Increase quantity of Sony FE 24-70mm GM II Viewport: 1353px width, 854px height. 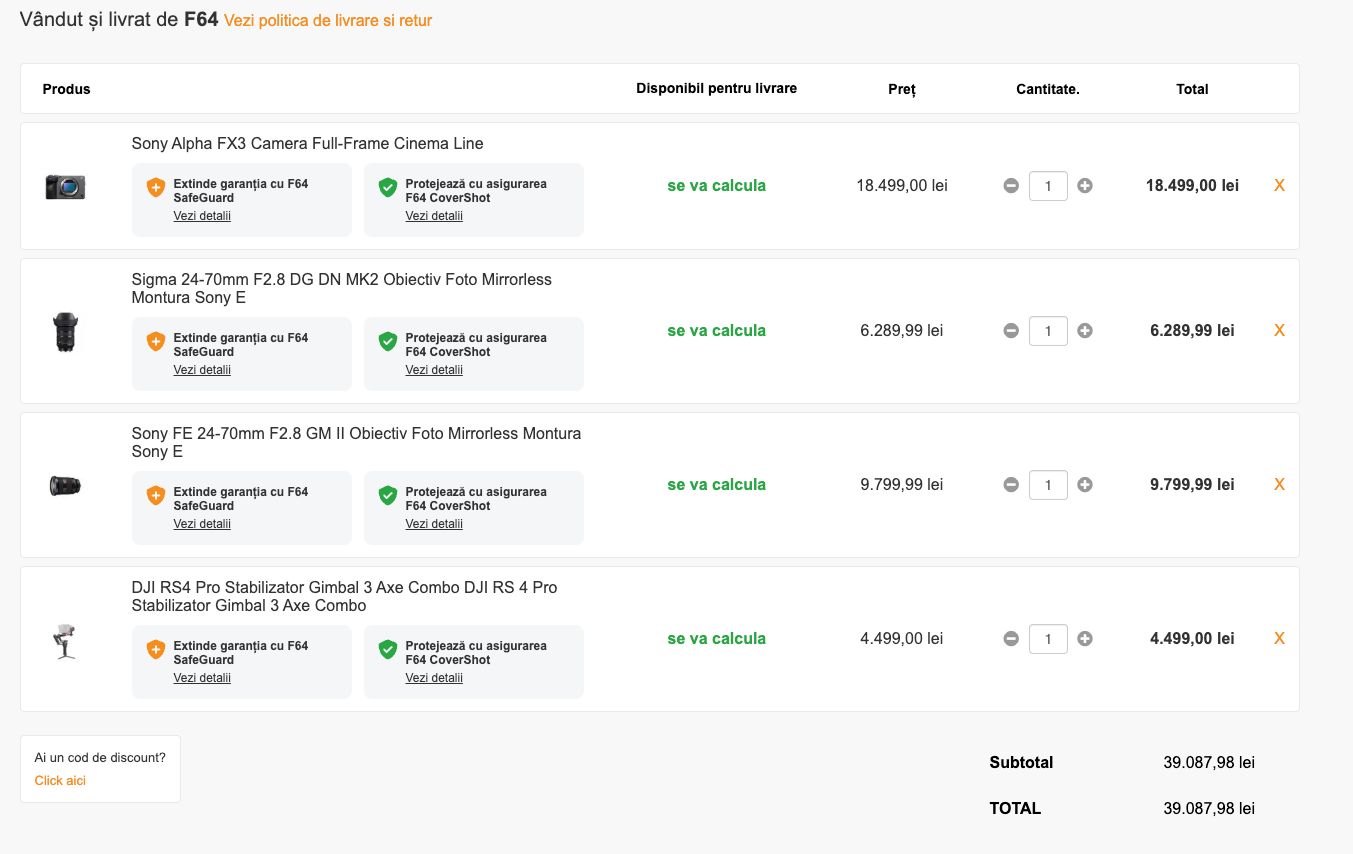tap(1085, 485)
